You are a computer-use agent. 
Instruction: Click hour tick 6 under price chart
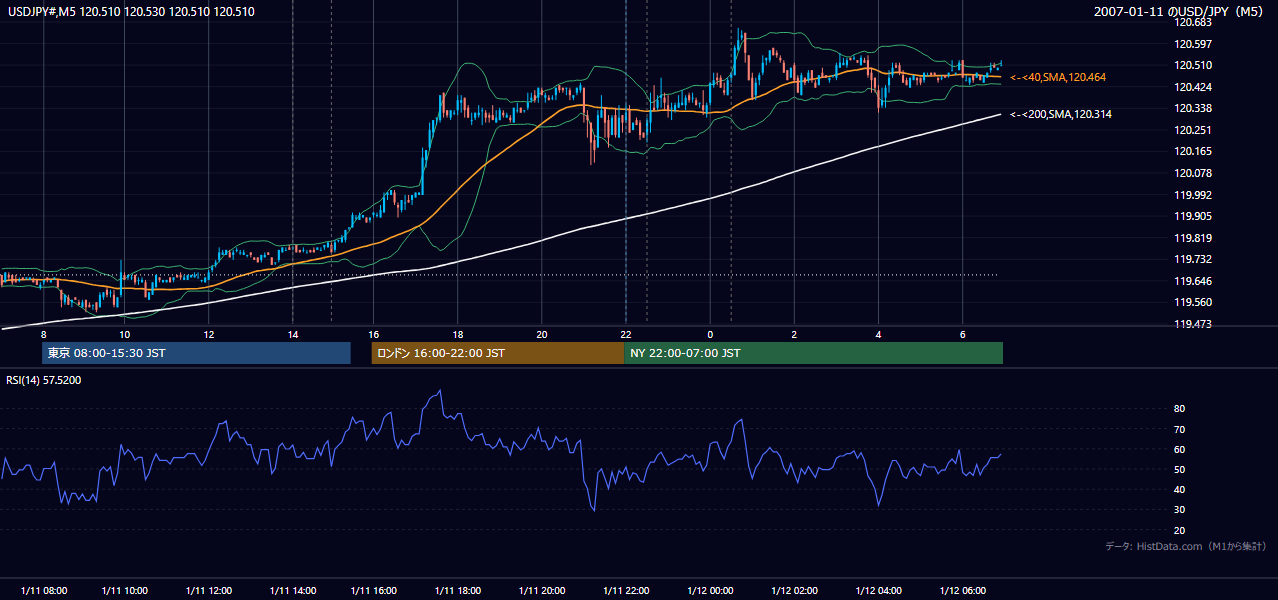(962, 334)
